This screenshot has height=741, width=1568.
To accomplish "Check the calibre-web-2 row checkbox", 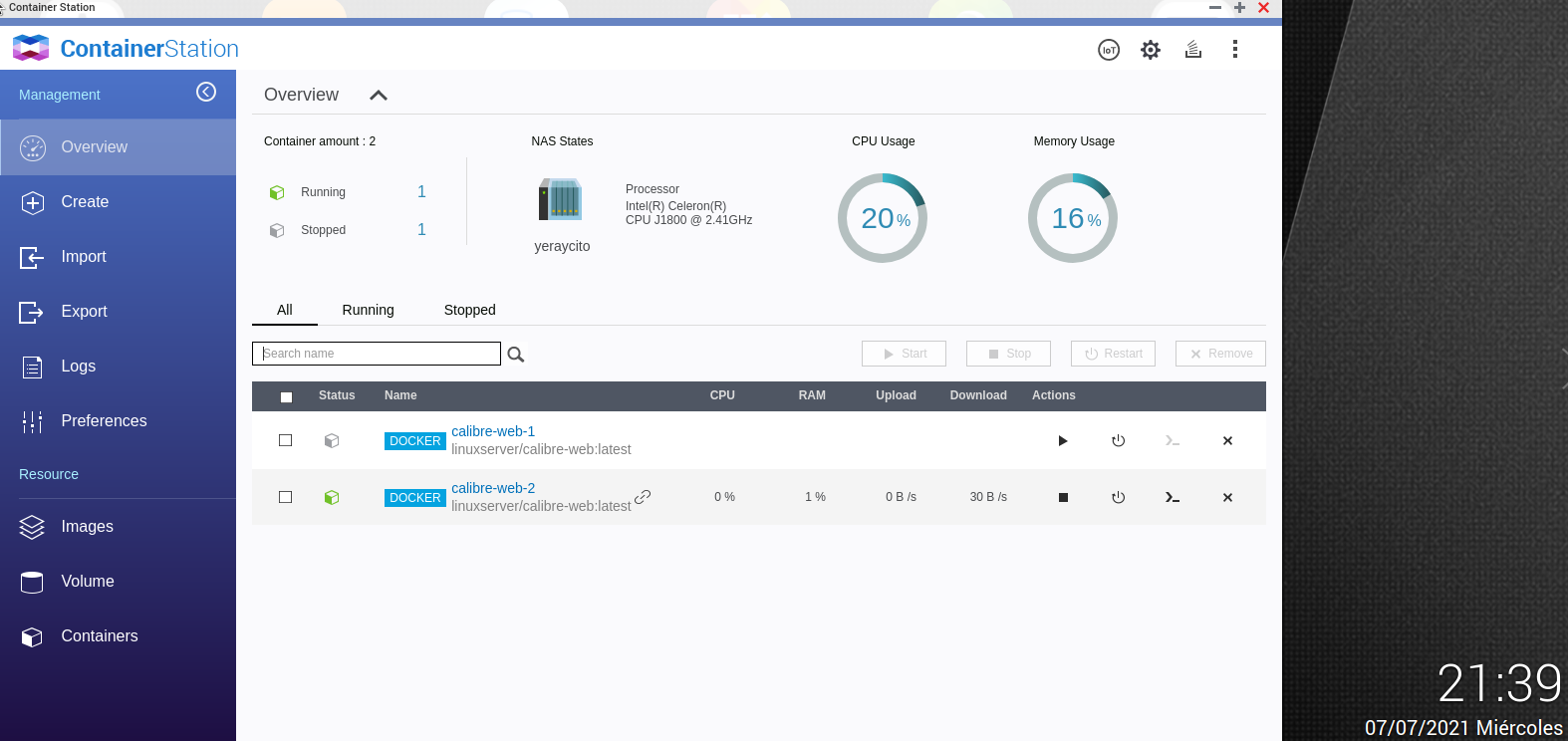I will [286, 497].
